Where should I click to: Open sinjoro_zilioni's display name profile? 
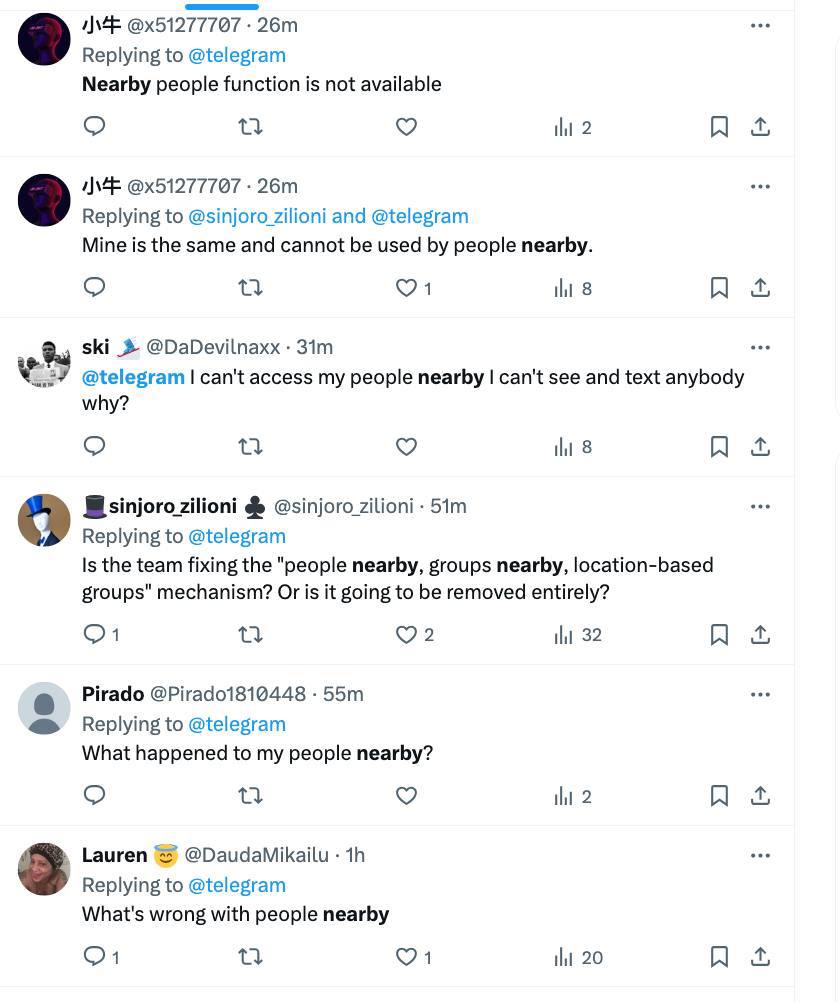pyautogui.click(x=172, y=506)
